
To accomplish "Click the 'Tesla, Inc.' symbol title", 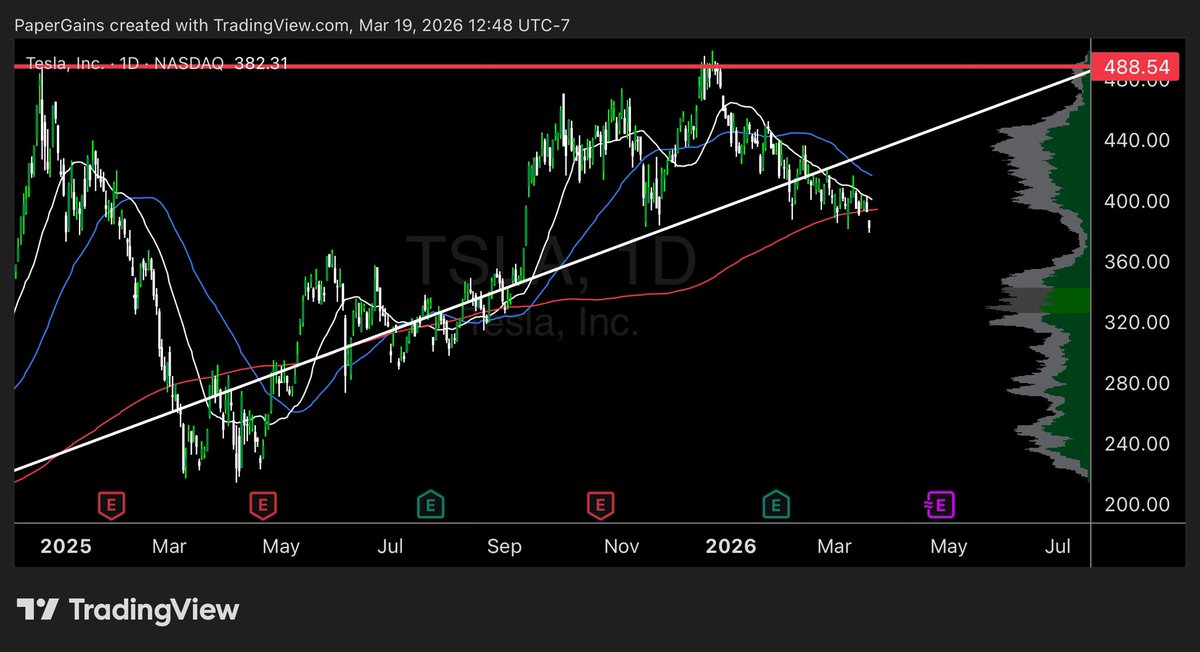I will coord(64,63).
